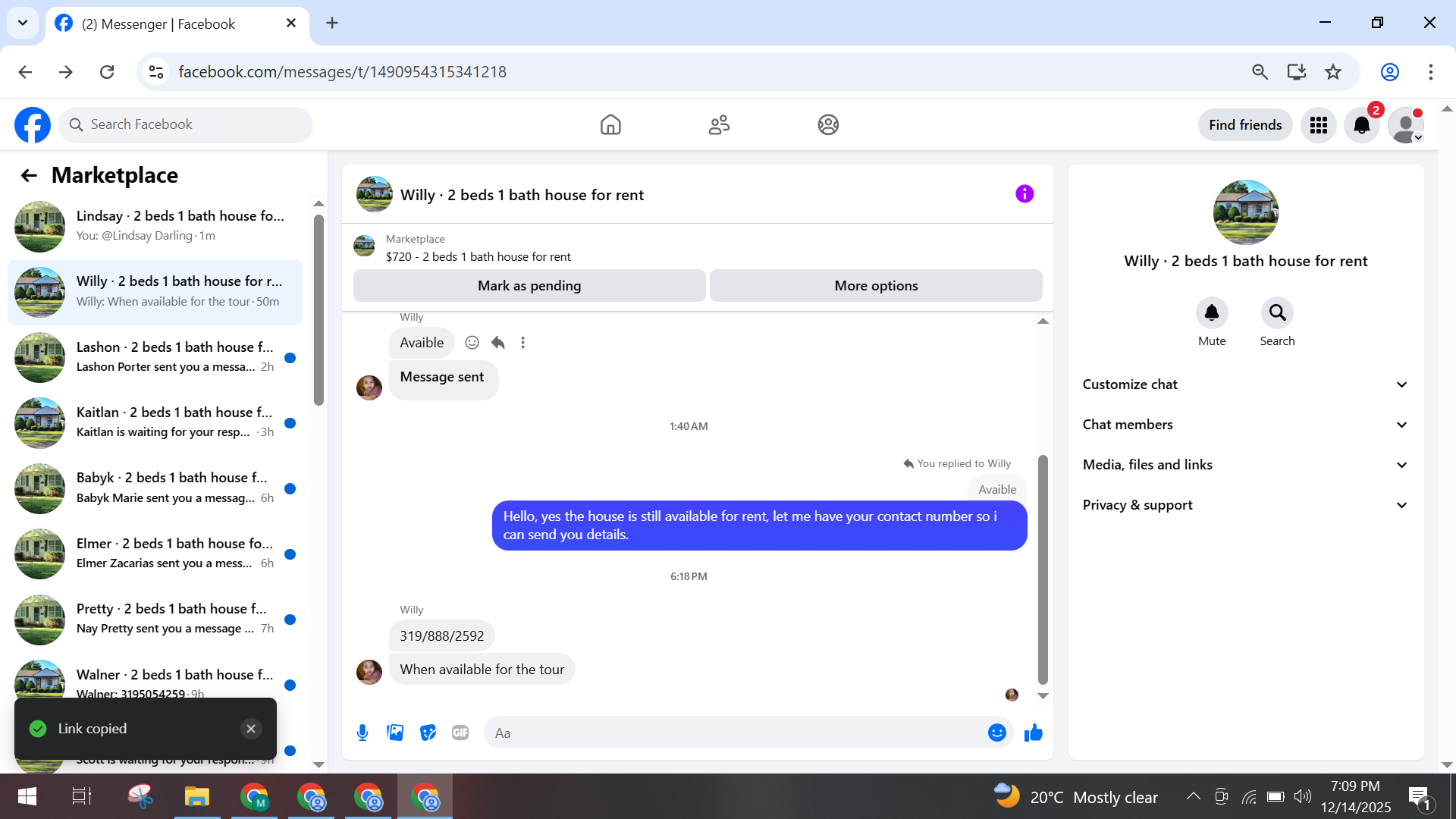The image size is (1456, 819).
Task: Click the conversation list scrollbar
Action: point(318,311)
